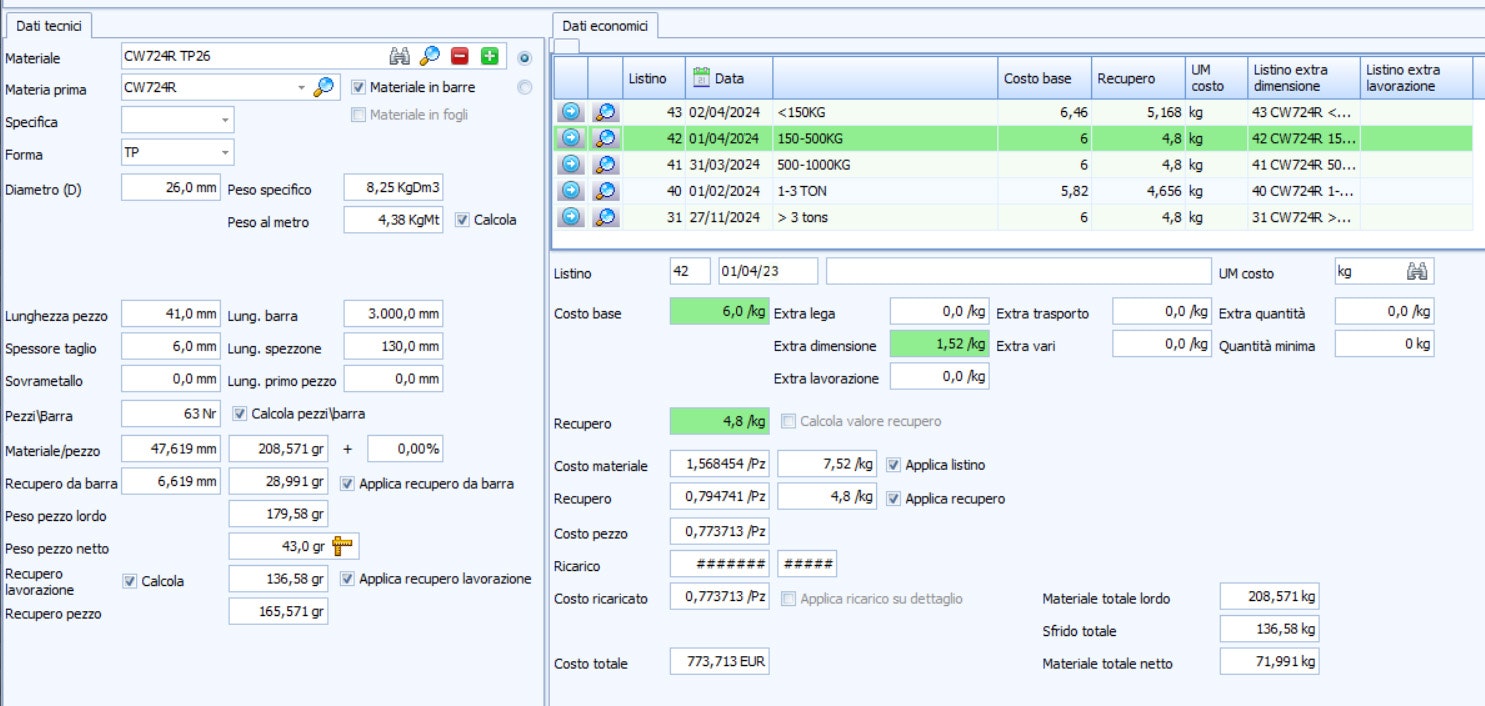This screenshot has width=1485, height=706.
Task: Click the binoculars search icon beside Materiale
Action: click(400, 56)
